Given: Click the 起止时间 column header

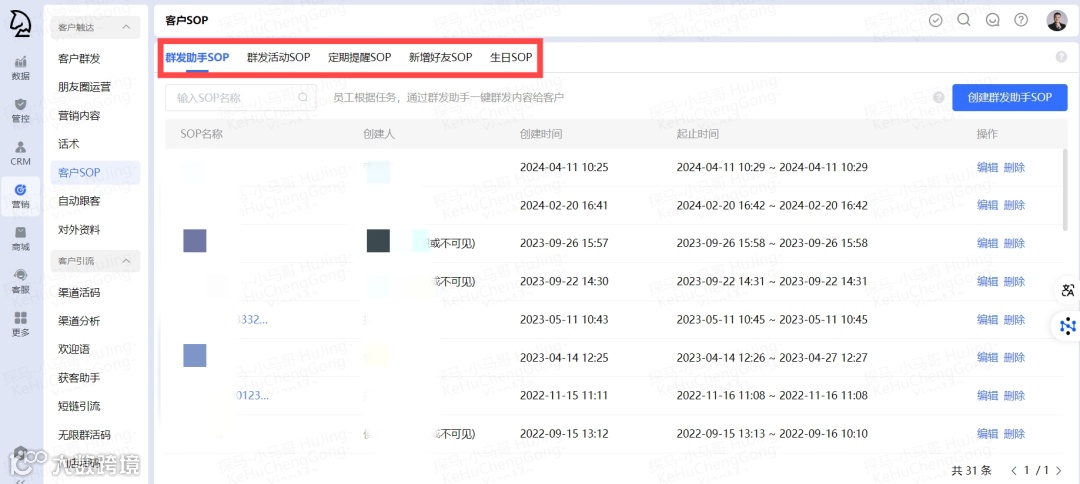Looking at the screenshot, I should point(698,134).
